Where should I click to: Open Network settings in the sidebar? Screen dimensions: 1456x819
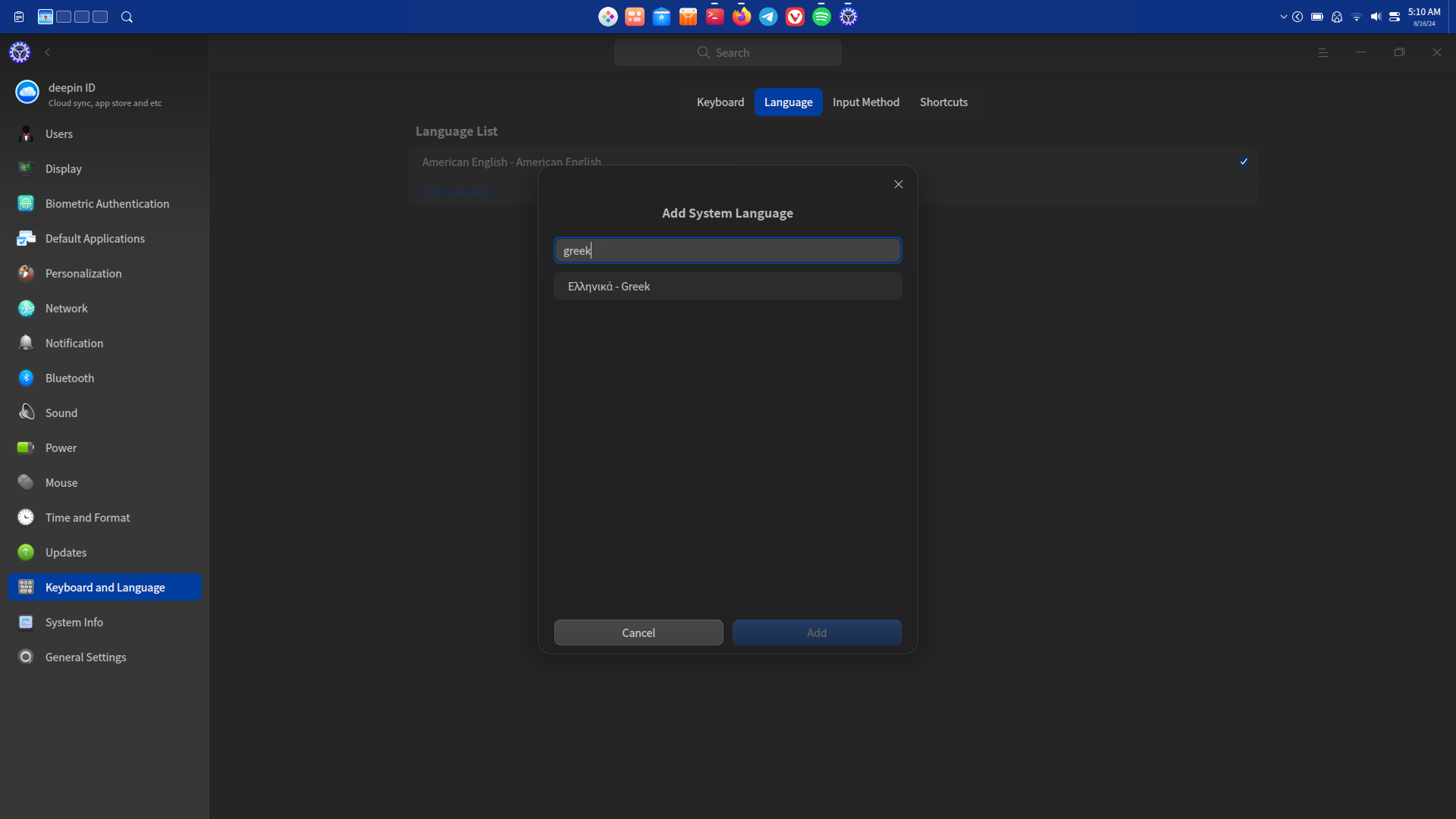click(x=105, y=309)
